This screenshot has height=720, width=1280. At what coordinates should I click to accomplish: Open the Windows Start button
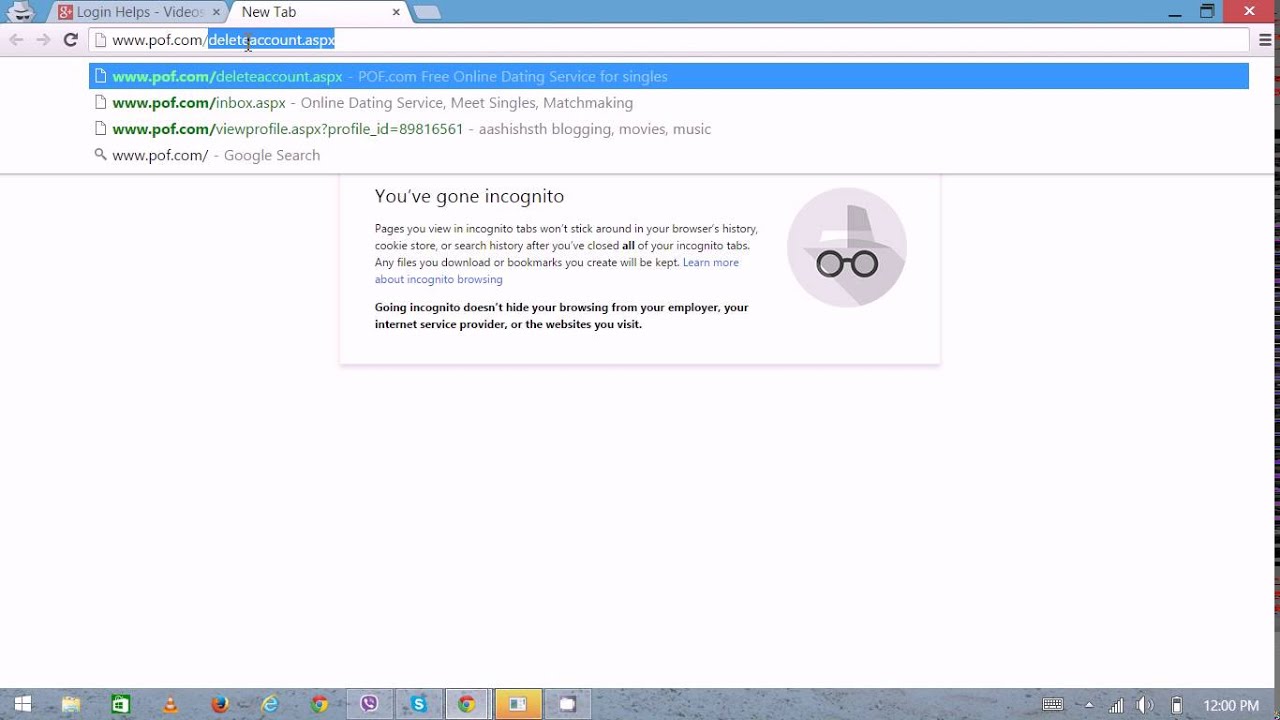(22, 704)
